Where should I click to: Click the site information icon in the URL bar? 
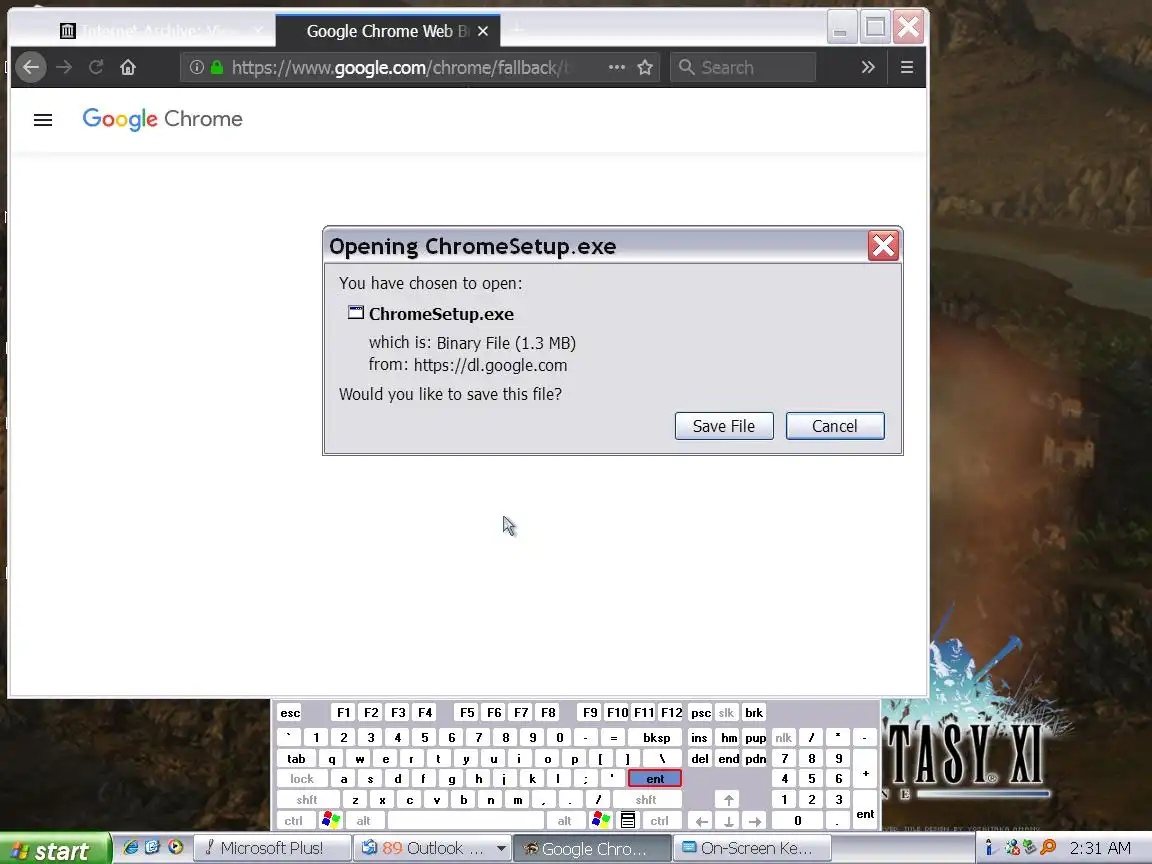(x=197, y=68)
